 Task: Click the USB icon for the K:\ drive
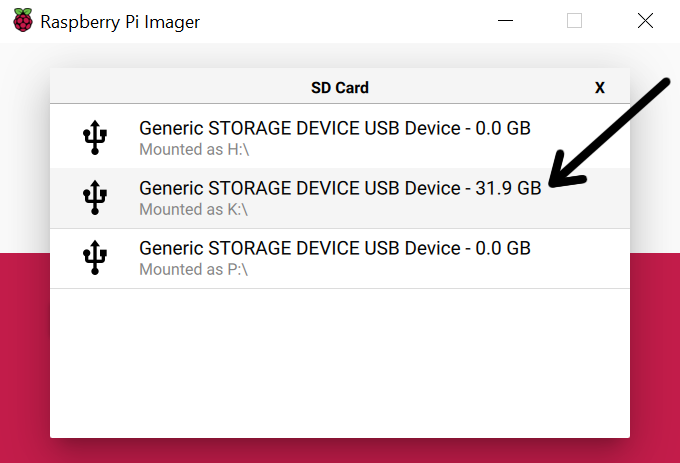pos(95,198)
